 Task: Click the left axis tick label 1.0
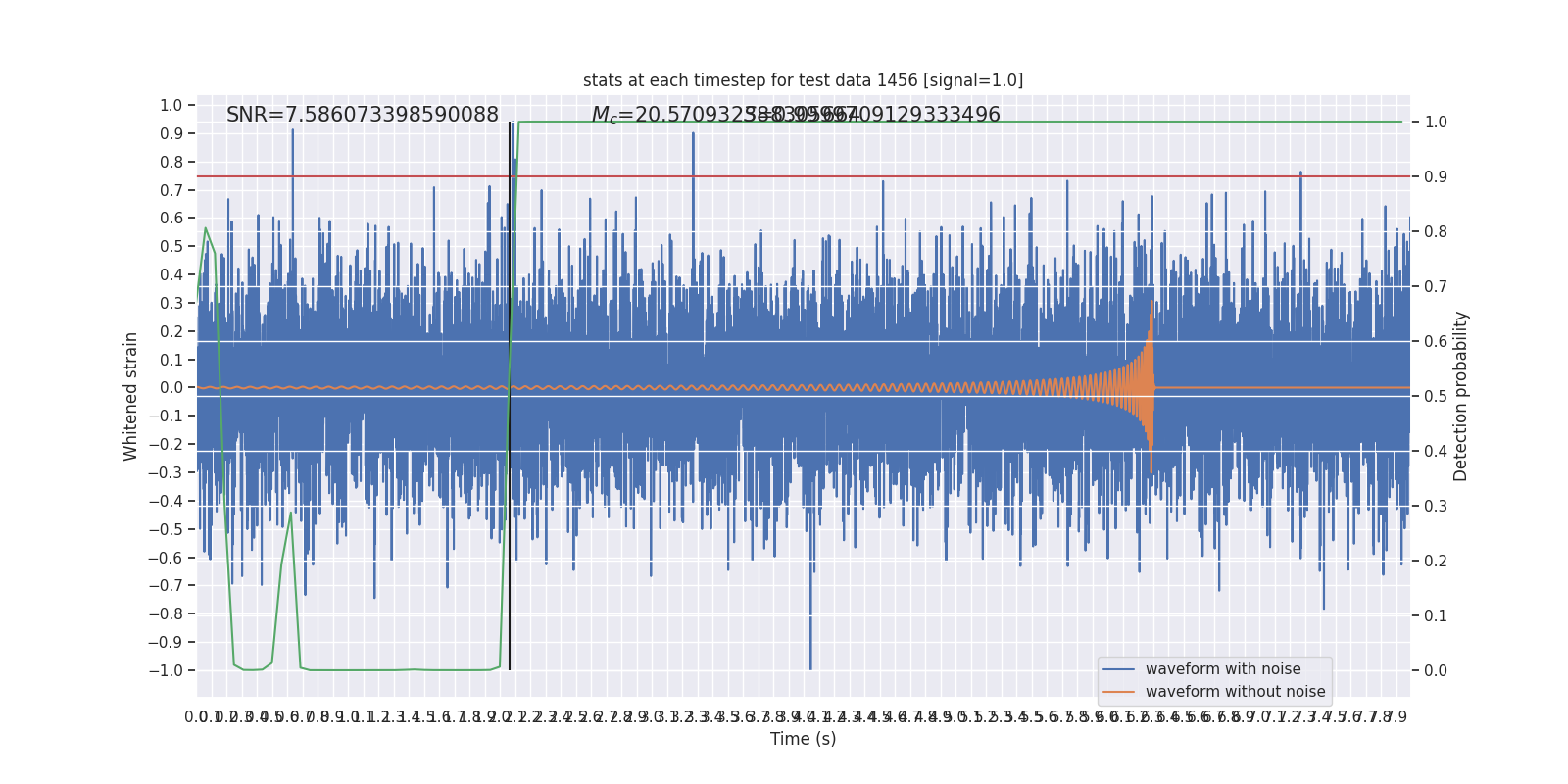pos(171,105)
